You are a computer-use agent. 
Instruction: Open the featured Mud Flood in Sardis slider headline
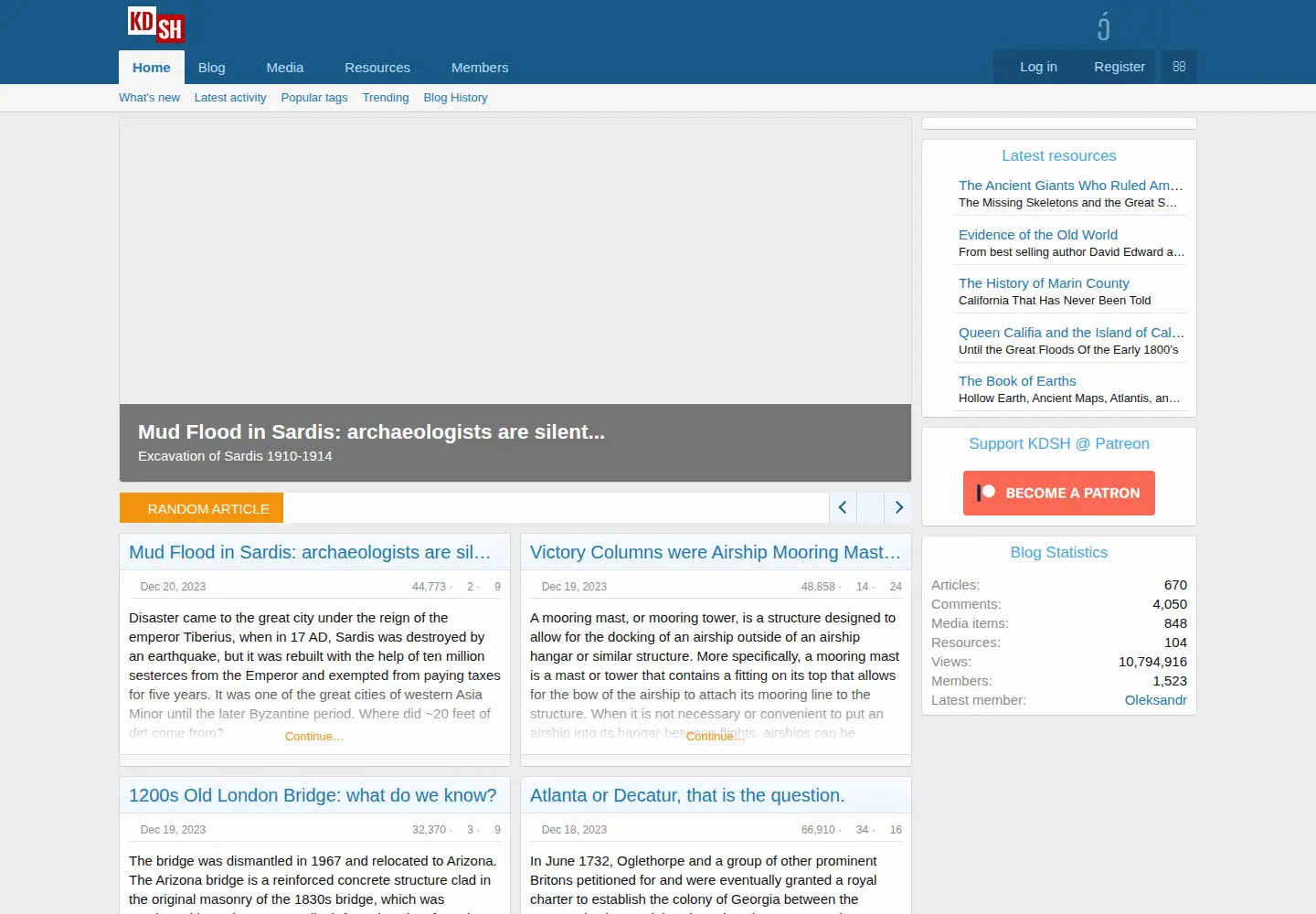pos(371,431)
